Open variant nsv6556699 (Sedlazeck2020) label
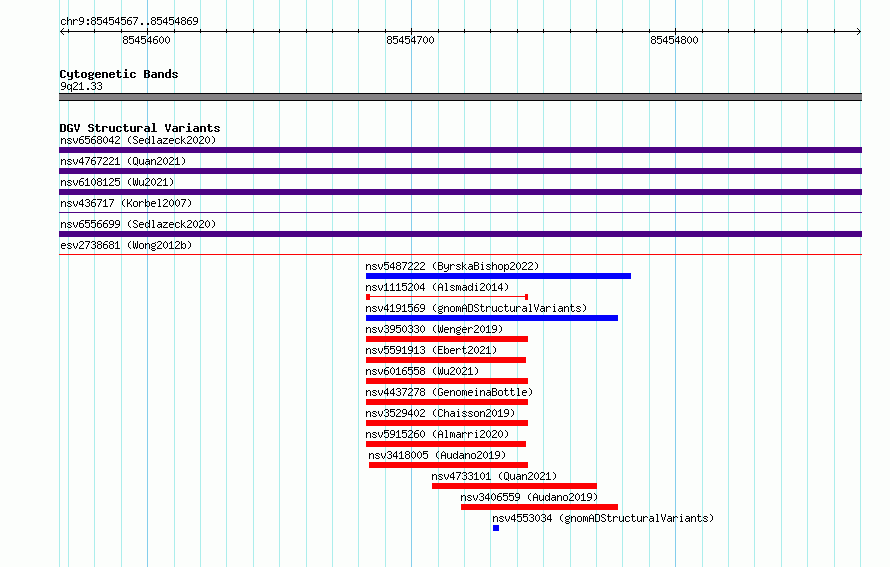 138,224
